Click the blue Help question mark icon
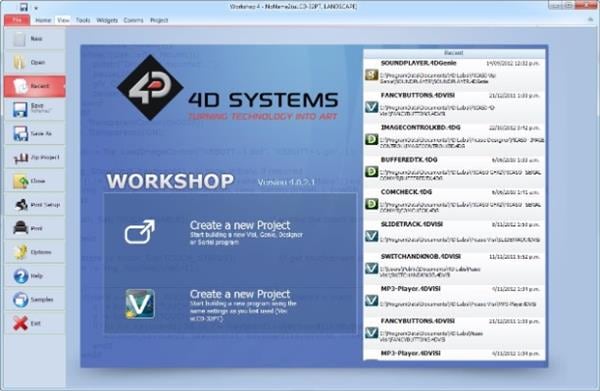 tap(21, 276)
